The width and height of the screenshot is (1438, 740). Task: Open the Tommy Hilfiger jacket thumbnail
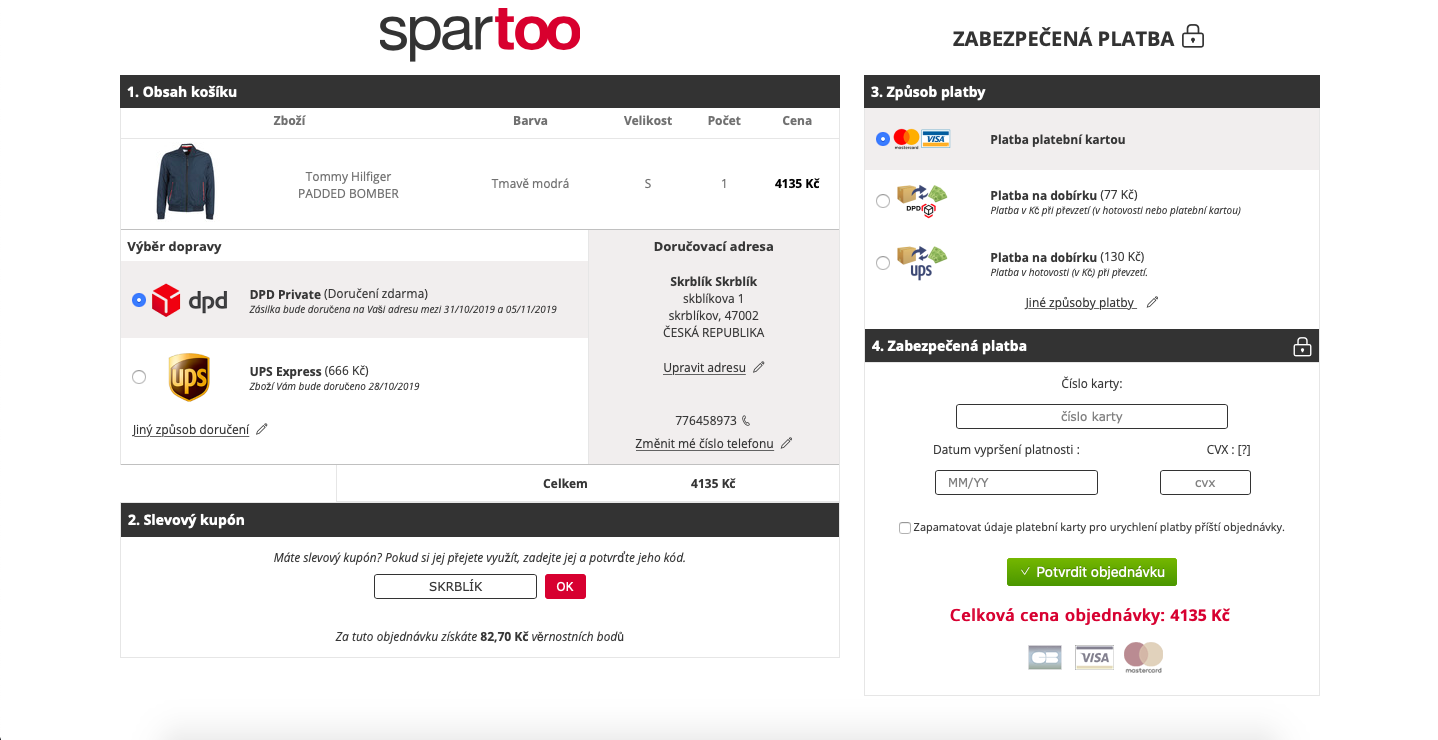pyautogui.click(x=185, y=183)
